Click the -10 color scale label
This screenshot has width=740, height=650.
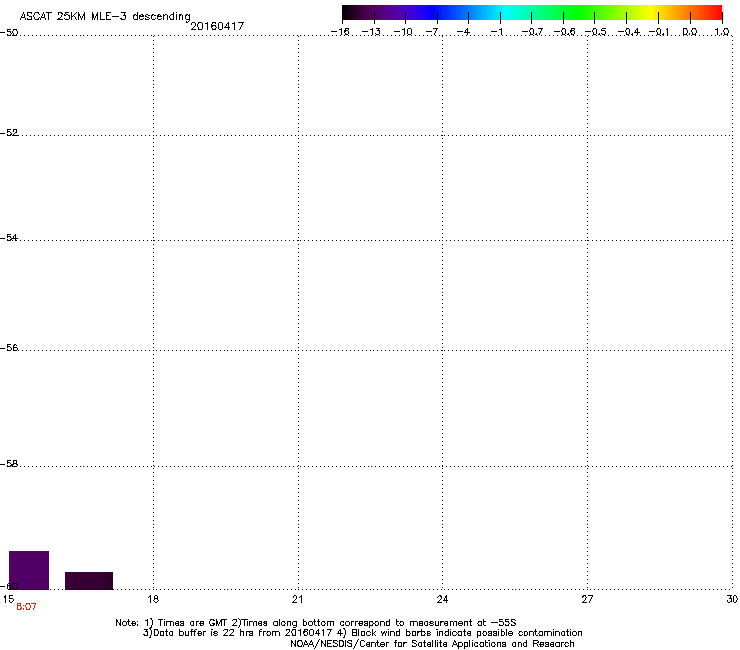pyautogui.click(x=403, y=32)
